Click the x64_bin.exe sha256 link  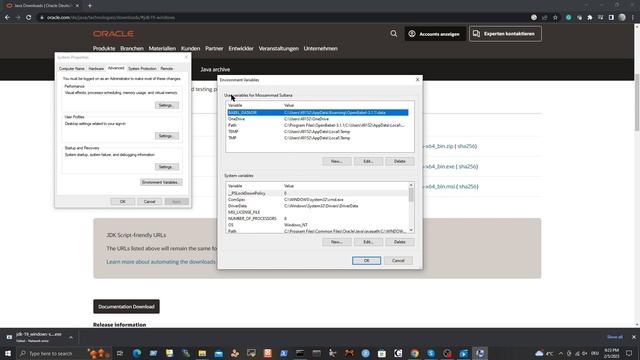pos(468,167)
